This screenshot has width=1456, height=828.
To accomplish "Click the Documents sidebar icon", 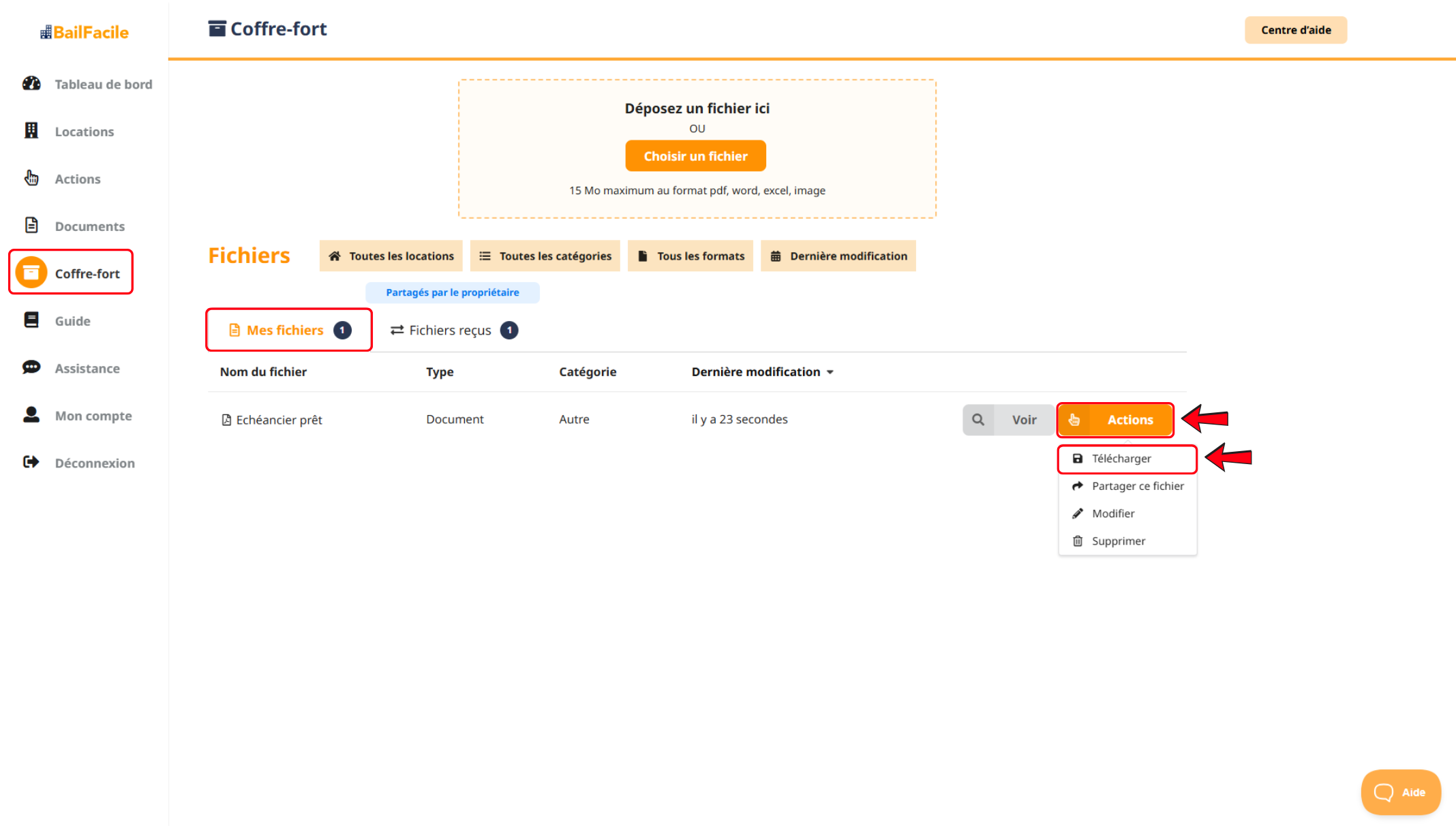I will click(31, 226).
